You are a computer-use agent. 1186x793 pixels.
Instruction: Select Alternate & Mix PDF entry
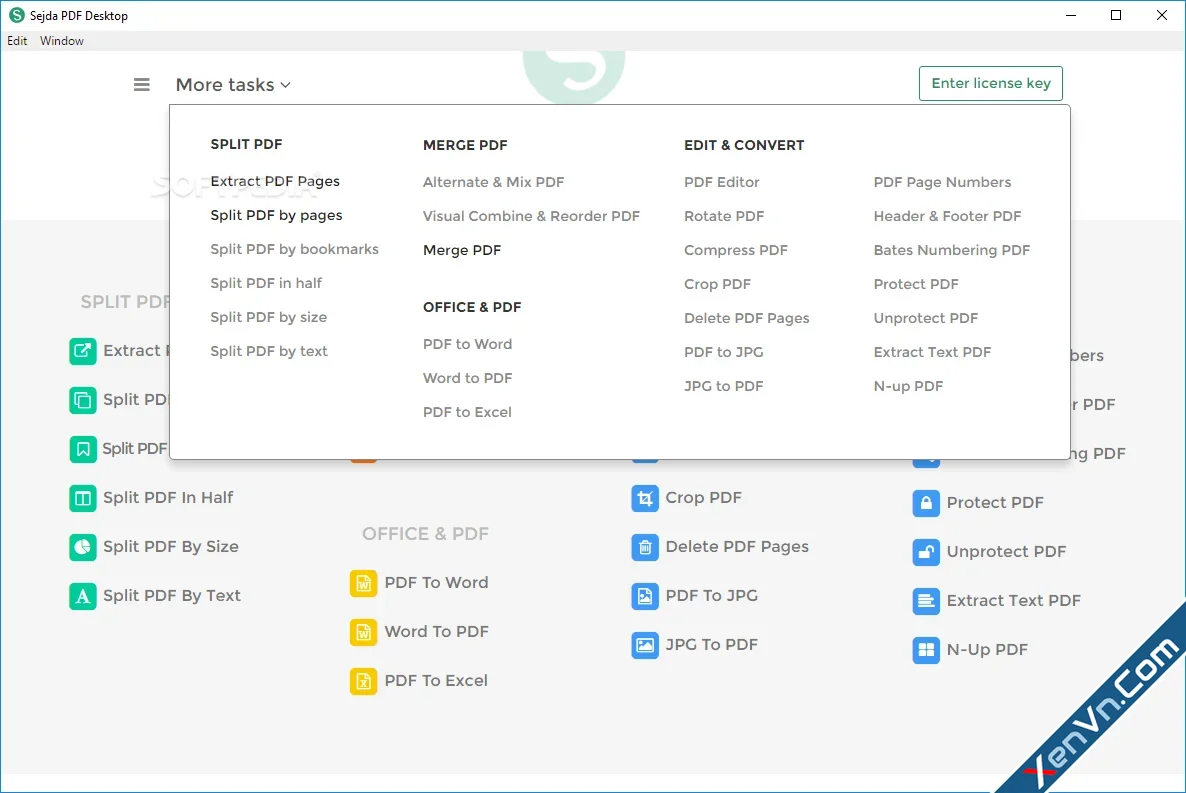click(x=493, y=182)
